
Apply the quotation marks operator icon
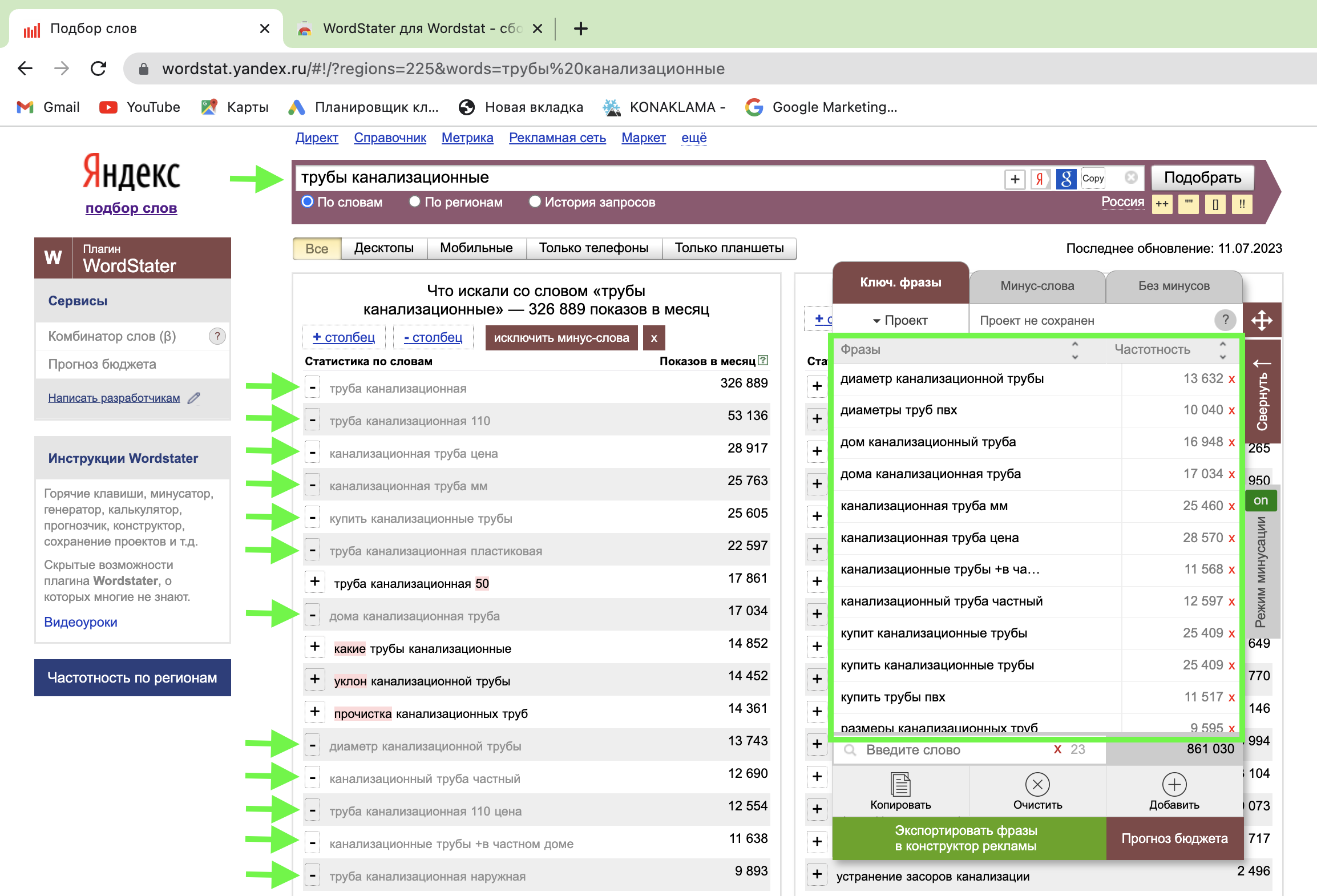tap(1189, 204)
